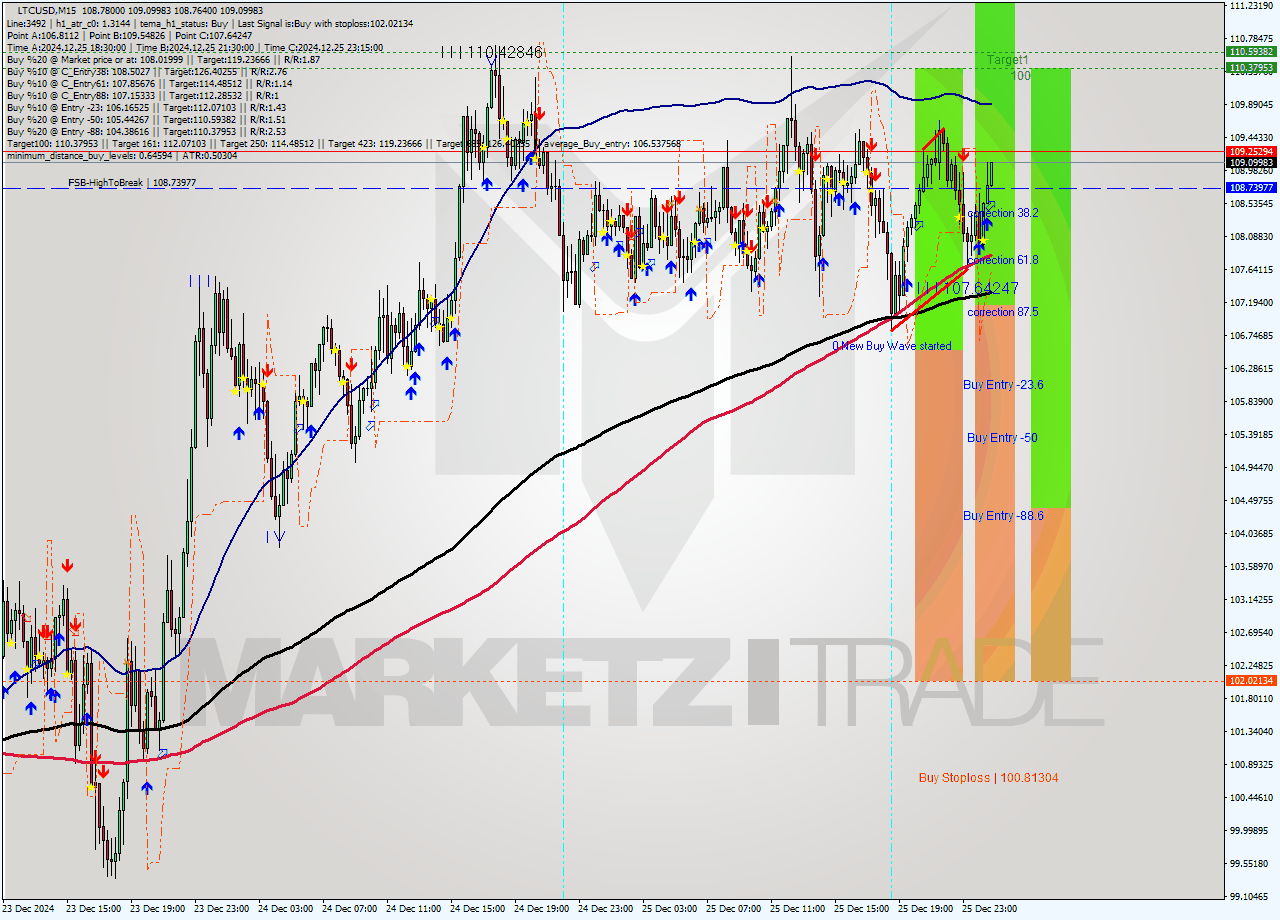Select the Buy Entry -88.6 label
Image resolution: width=1280 pixels, height=920 pixels.
coord(1003,515)
